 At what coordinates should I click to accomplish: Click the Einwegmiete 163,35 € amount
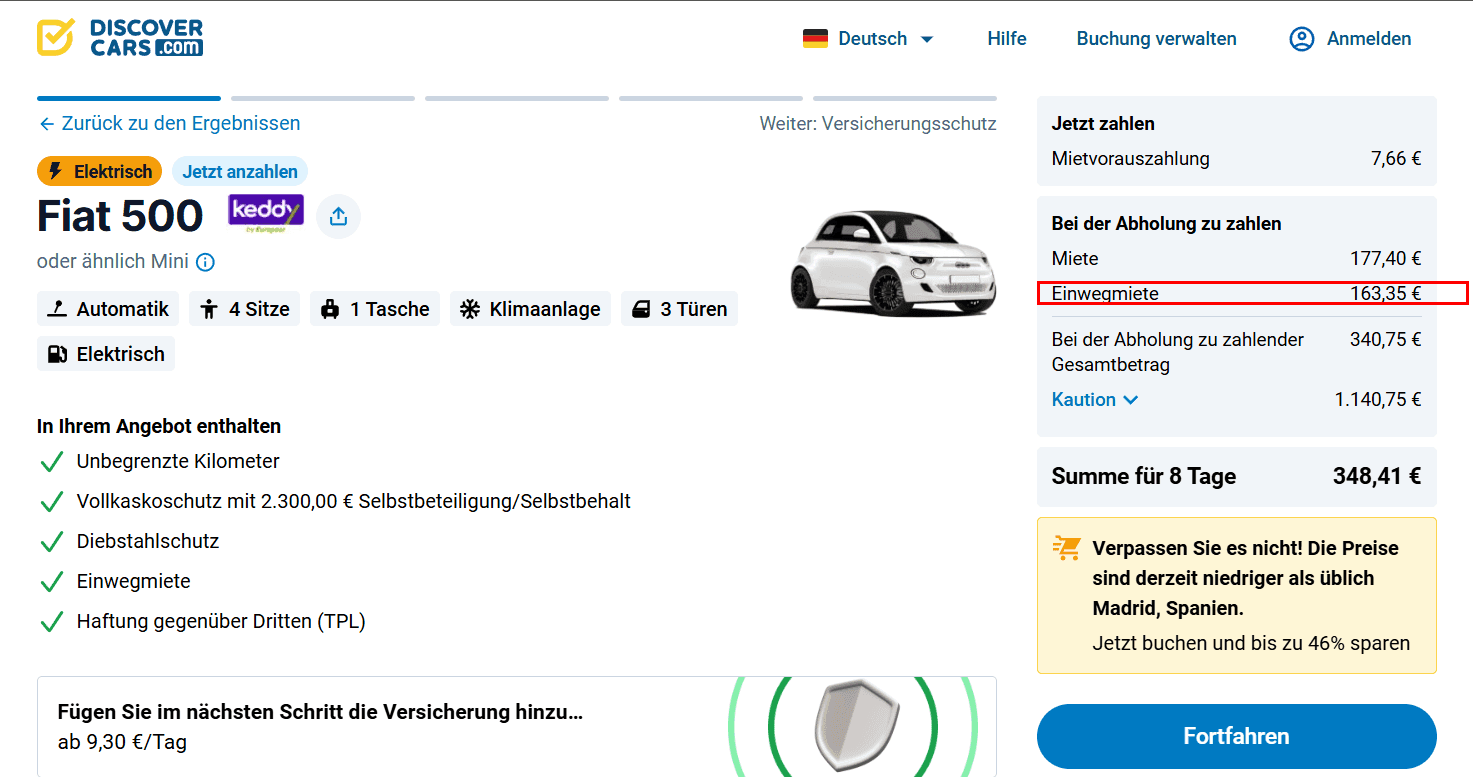[1386, 293]
